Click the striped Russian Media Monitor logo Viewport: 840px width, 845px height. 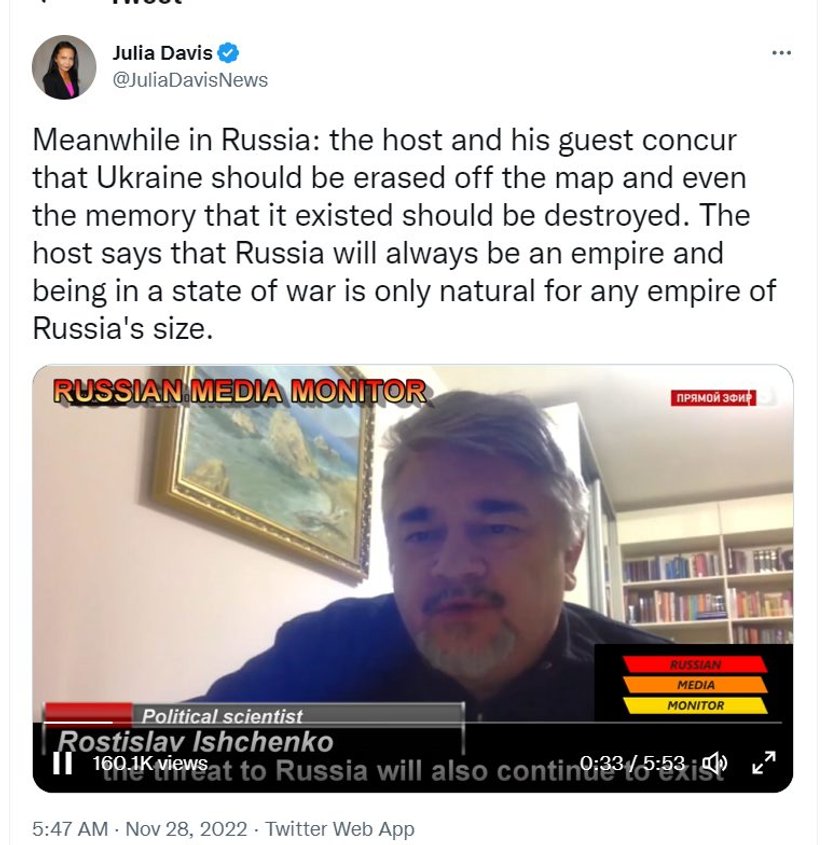(x=695, y=684)
